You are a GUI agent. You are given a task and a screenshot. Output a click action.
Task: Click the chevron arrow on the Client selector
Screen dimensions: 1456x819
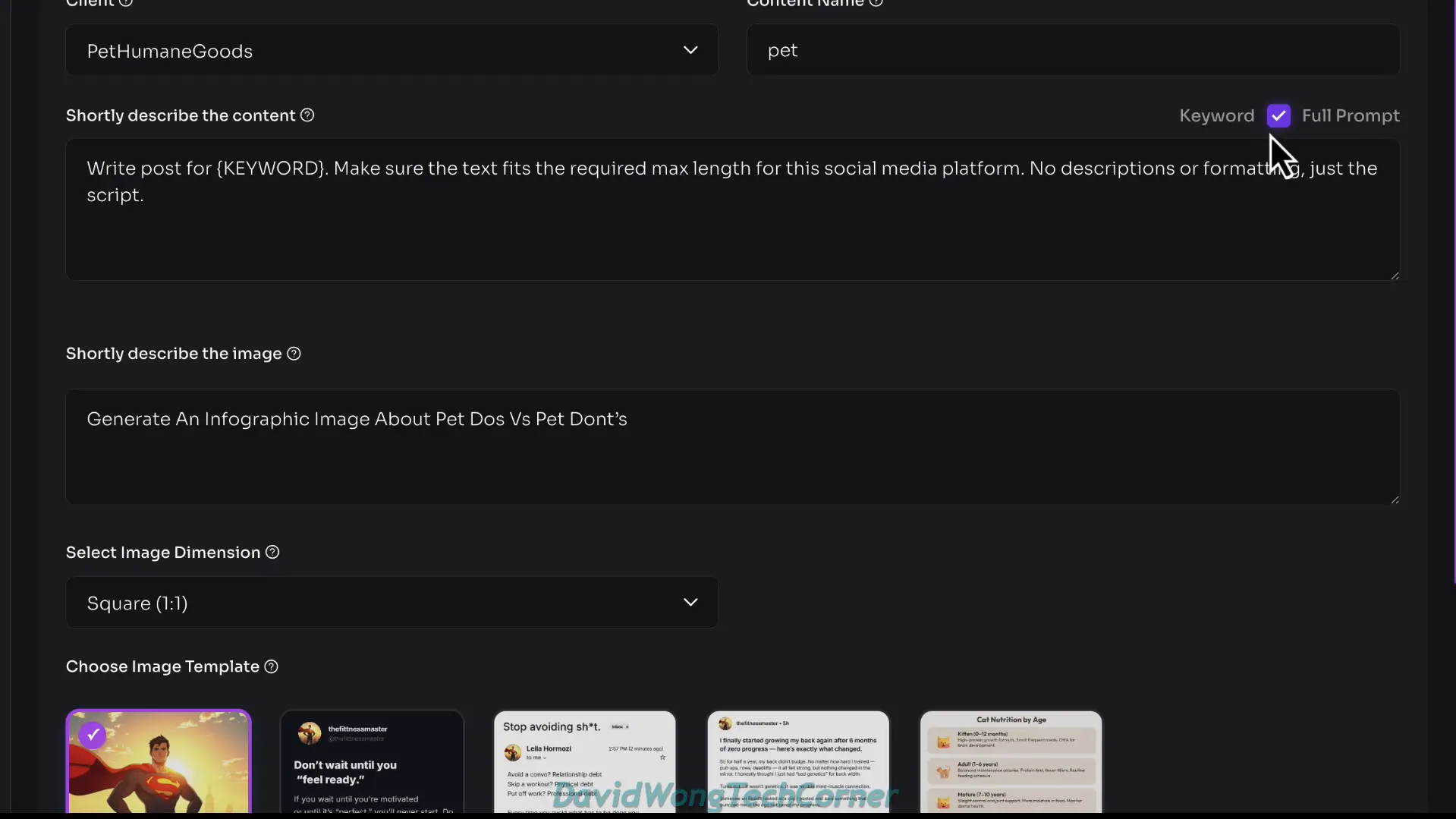pyautogui.click(x=690, y=50)
